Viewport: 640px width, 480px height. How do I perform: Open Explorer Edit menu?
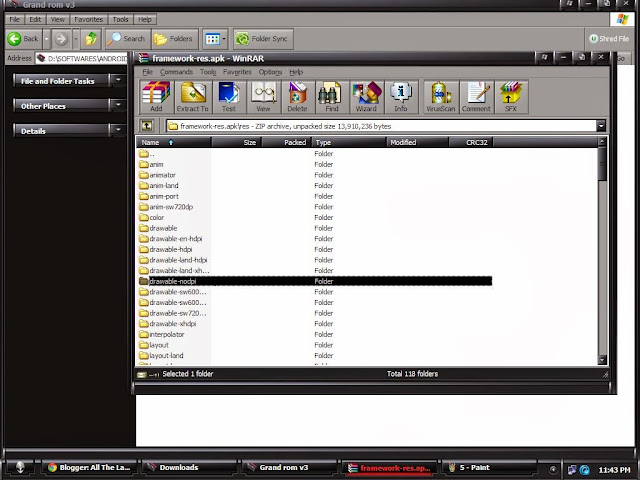click(35, 19)
